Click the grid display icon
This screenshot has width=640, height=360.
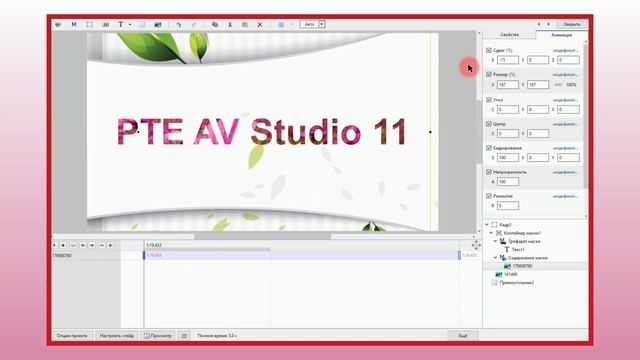pos(281,24)
